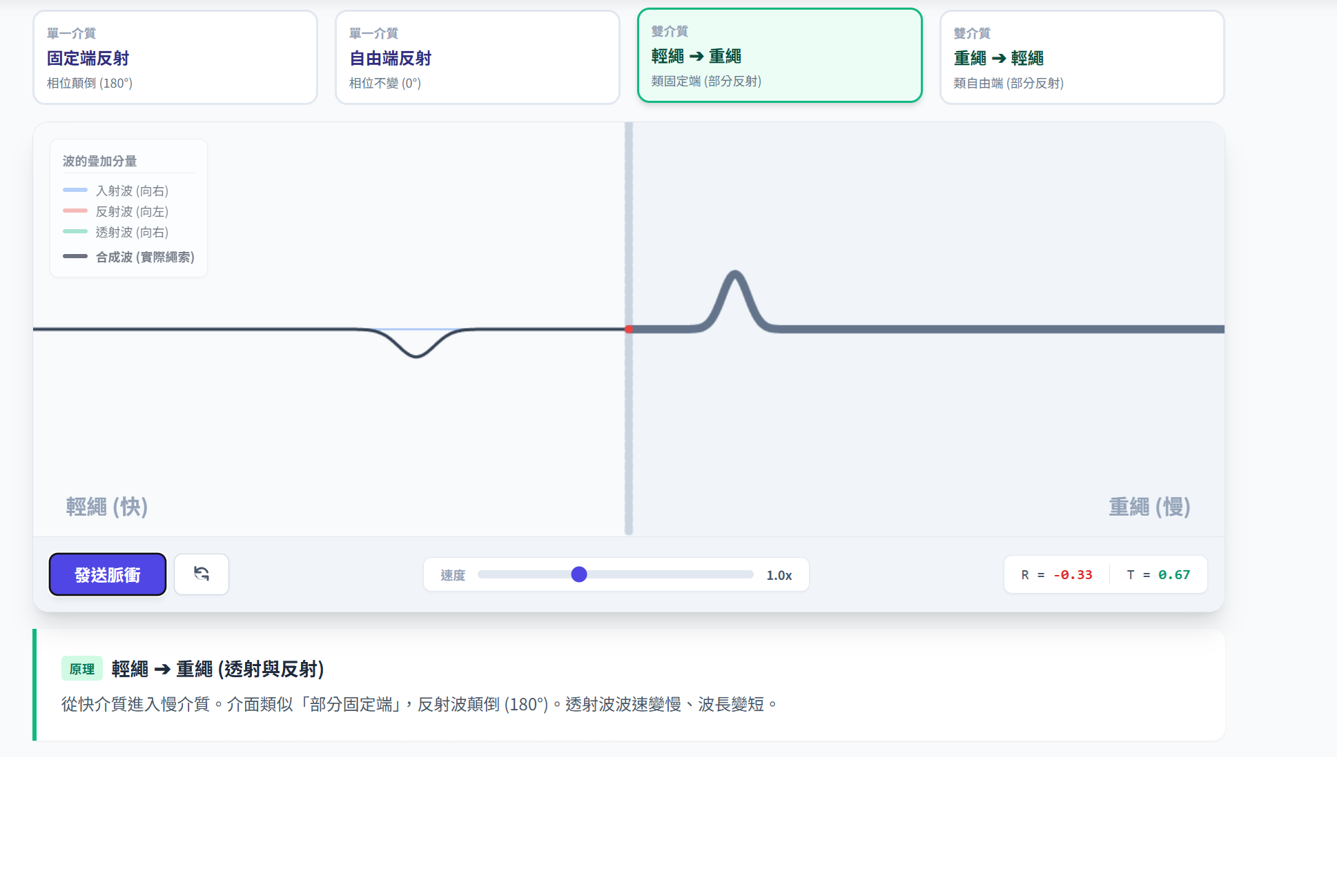This screenshot has height=896, width=1337.
Task: Click the red boundary junction dot
Action: click(x=629, y=329)
